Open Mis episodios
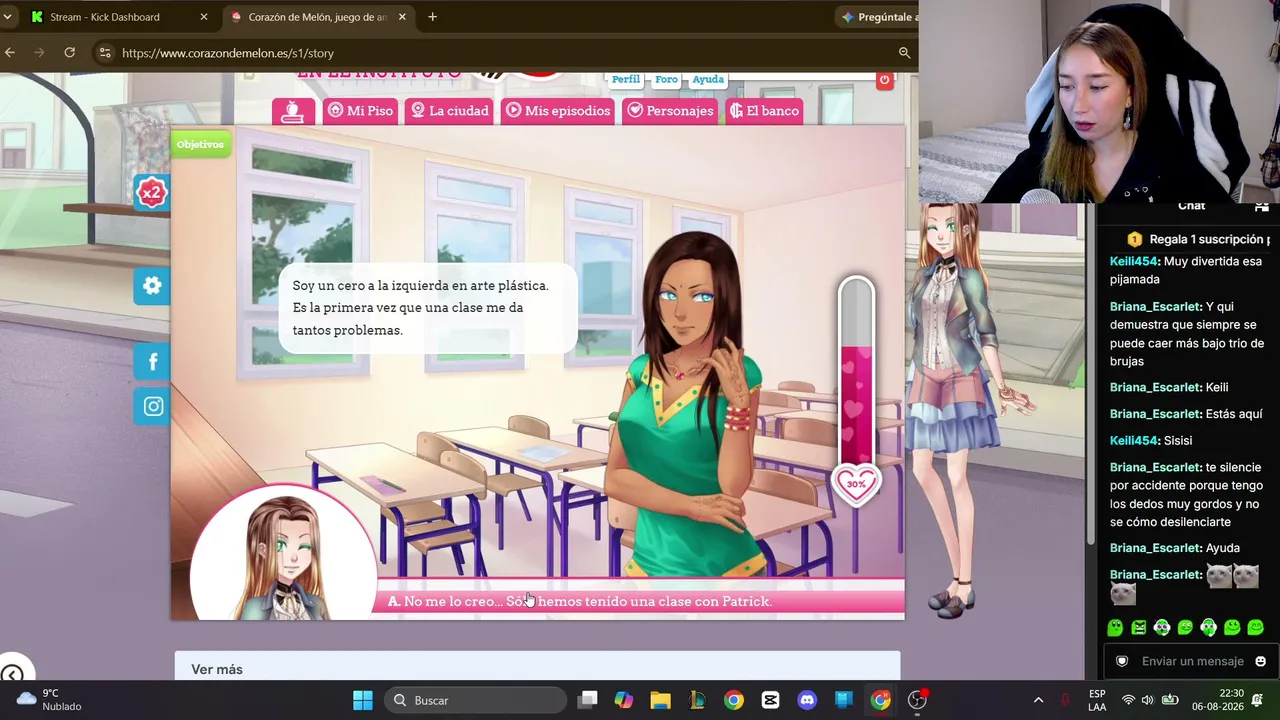The height and width of the screenshot is (720, 1280). point(558,111)
